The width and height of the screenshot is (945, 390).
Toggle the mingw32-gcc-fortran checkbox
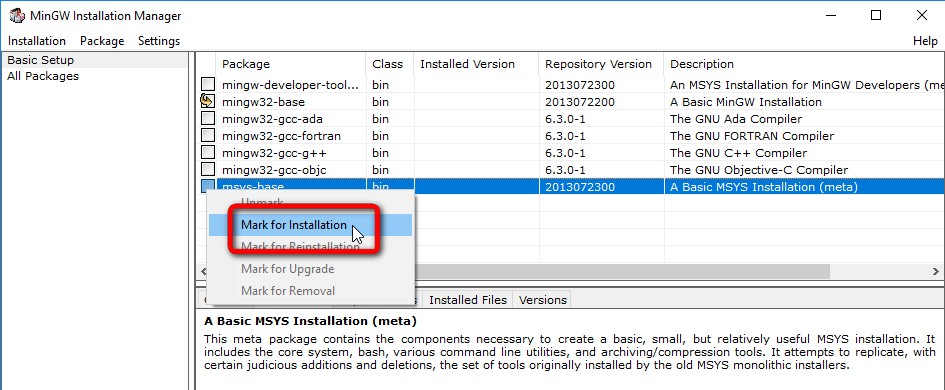(x=207, y=135)
